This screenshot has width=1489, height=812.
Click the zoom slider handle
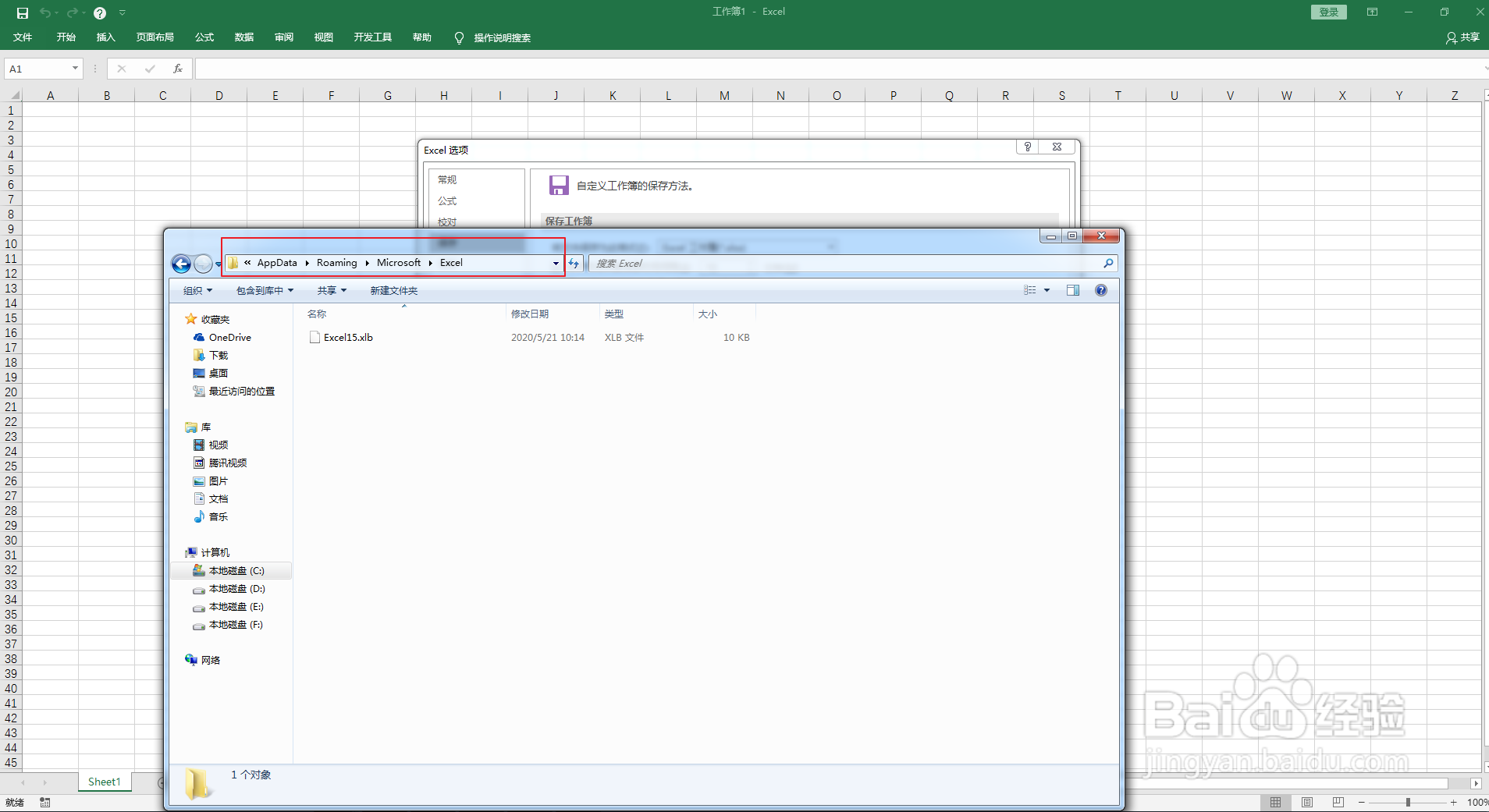[x=1408, y=802]
